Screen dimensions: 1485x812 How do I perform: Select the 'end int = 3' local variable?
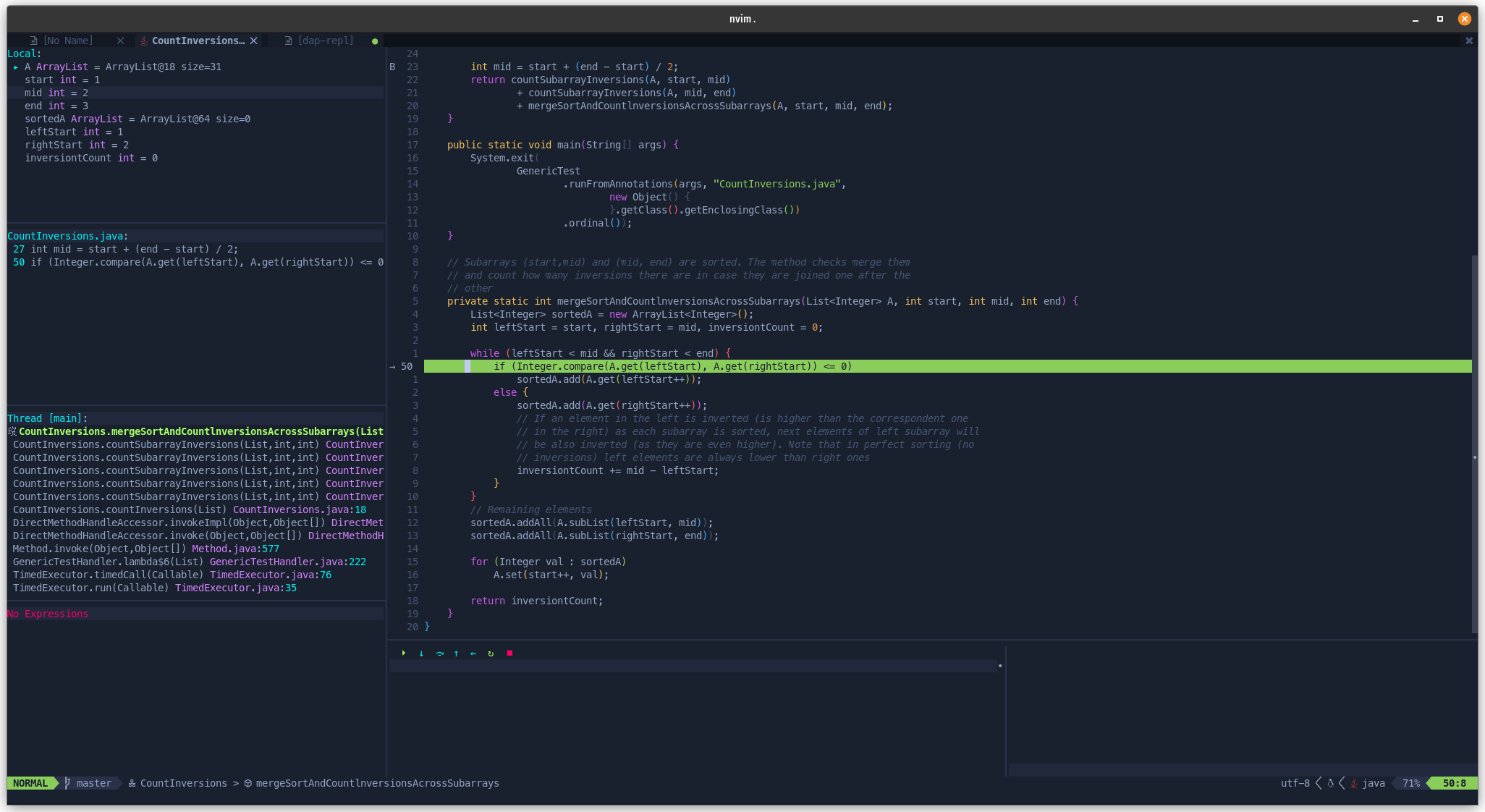56,106
